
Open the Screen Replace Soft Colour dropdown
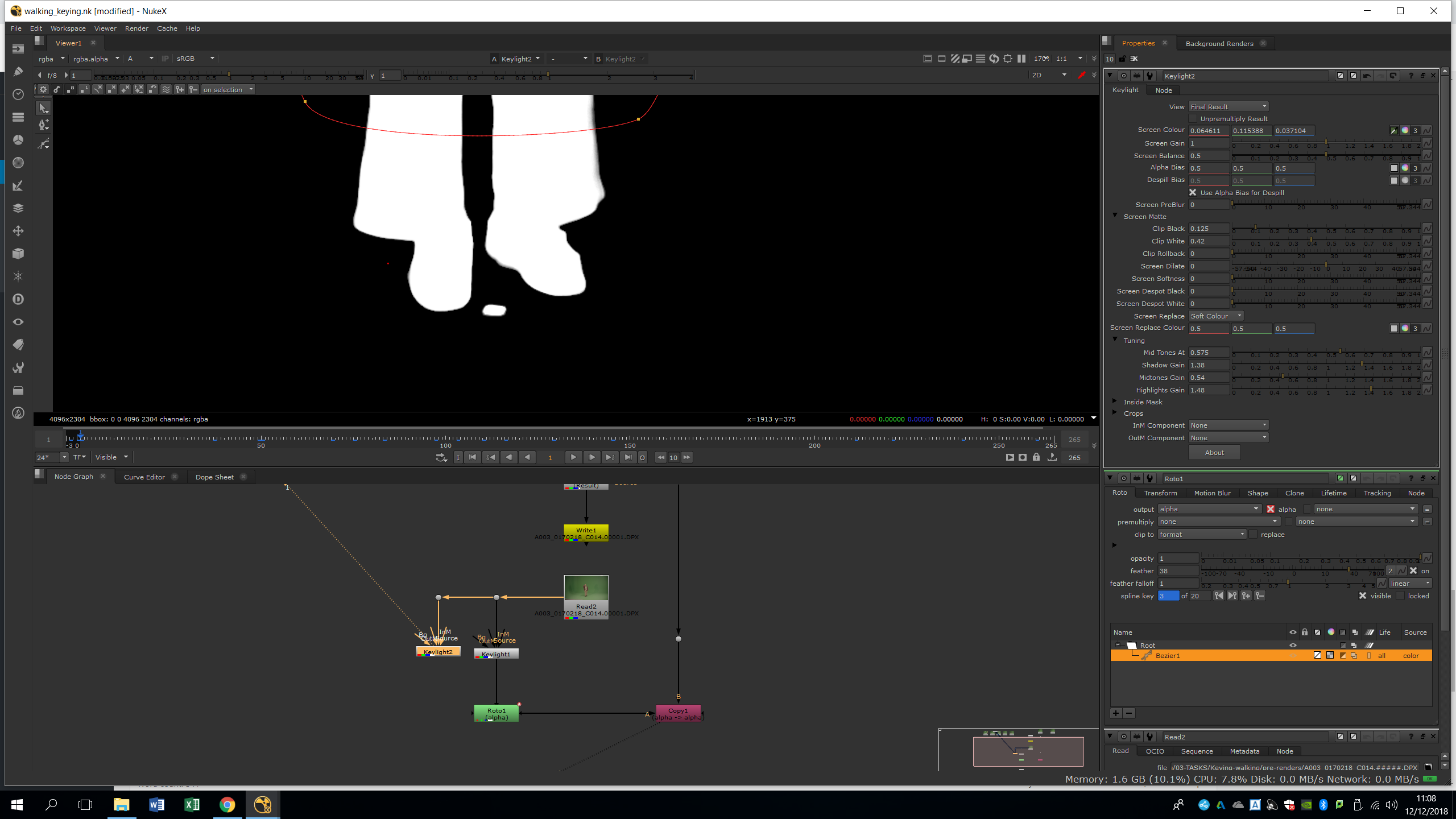pyautogui.click(x=1216, y=316)
